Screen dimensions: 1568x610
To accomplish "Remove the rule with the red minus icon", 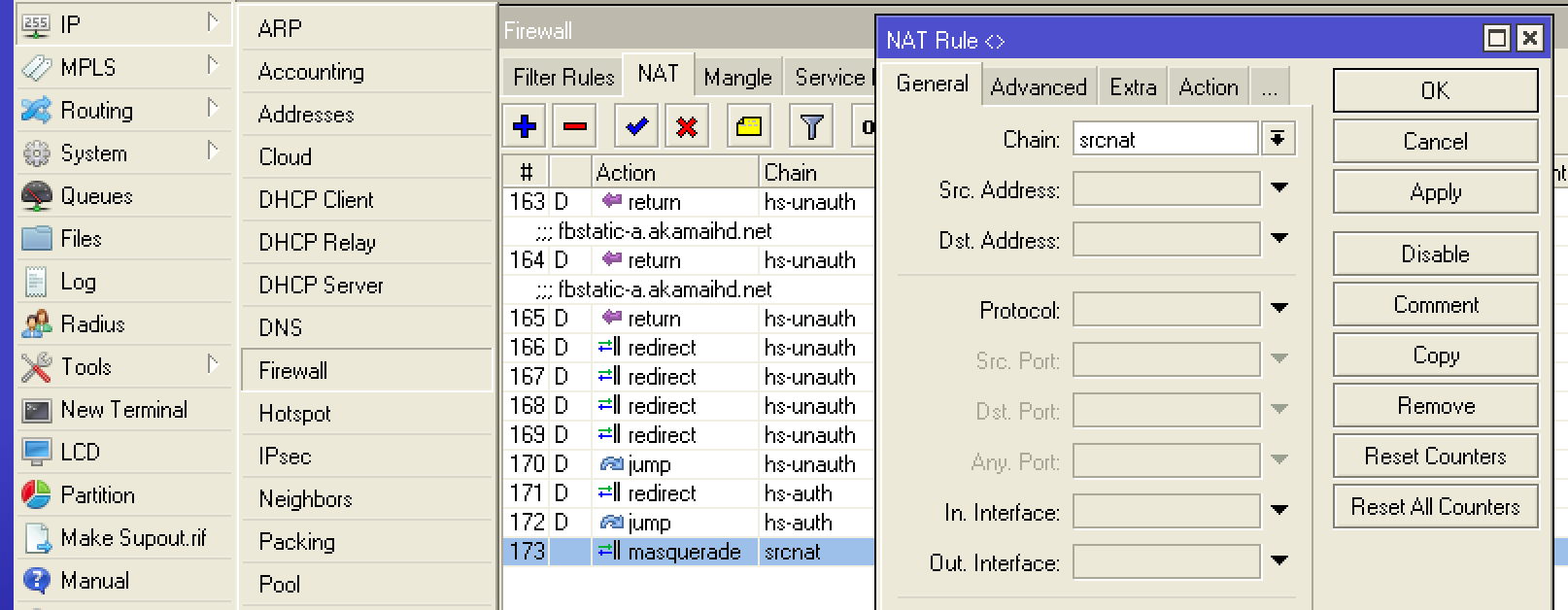I will [x=575, y=126].
